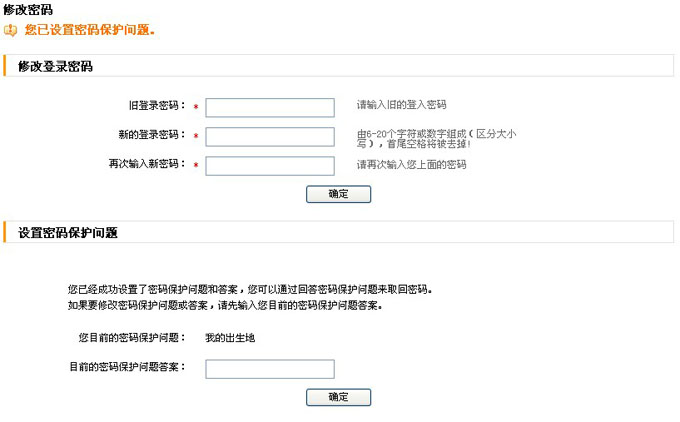Click the red asterisk beside 再次输入新密码

[x=196, y=165]
